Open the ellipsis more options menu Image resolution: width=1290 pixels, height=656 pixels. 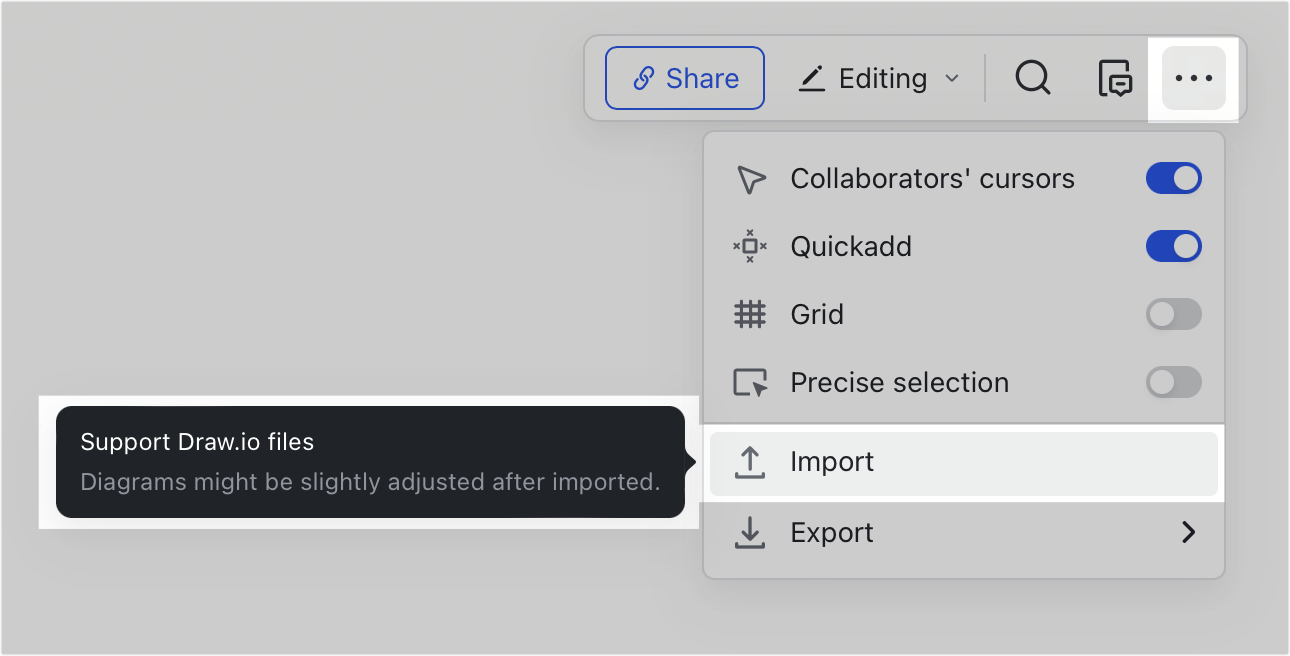click(x=1194, y=77)
